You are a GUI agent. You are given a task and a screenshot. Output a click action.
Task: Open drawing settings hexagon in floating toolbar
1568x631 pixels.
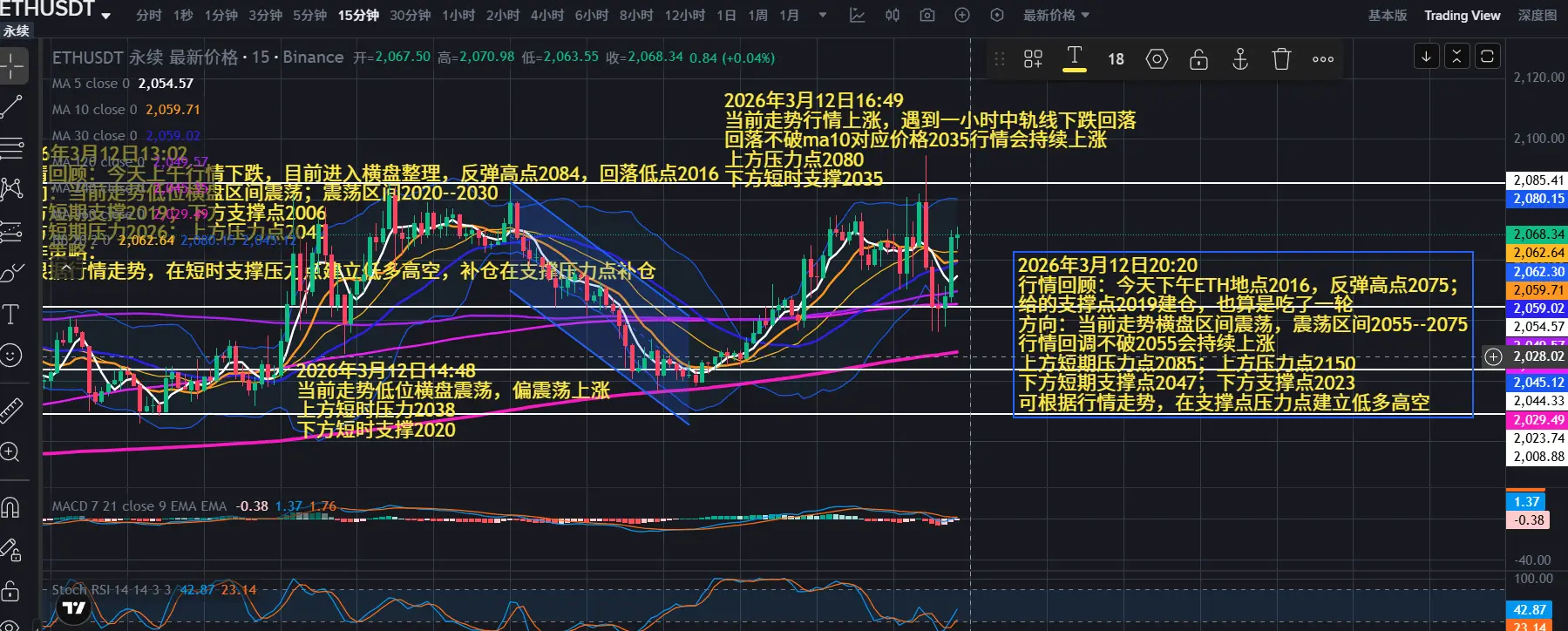1157,58
